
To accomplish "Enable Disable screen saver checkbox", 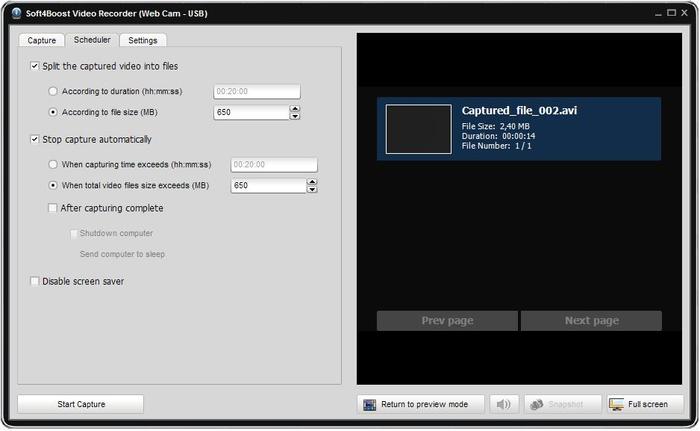I will point(36,281).
